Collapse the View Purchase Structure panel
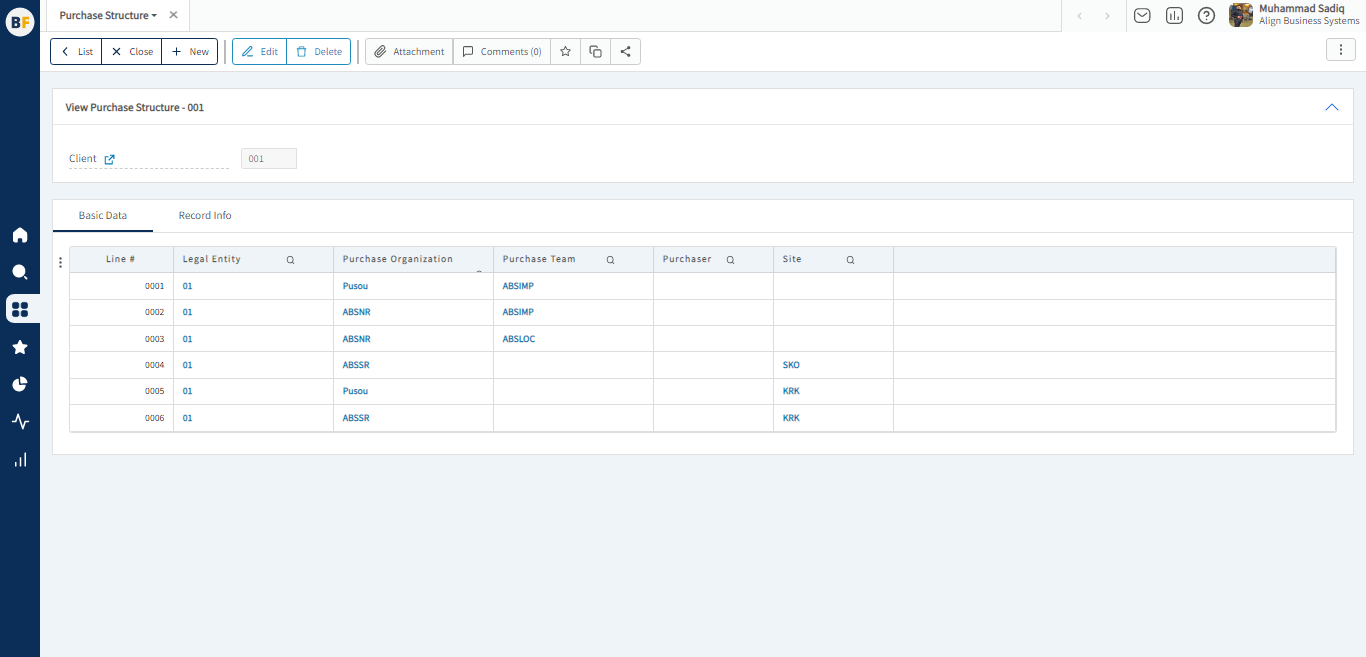Viewport: 1366px width, 657px height. pos(1331,107)
